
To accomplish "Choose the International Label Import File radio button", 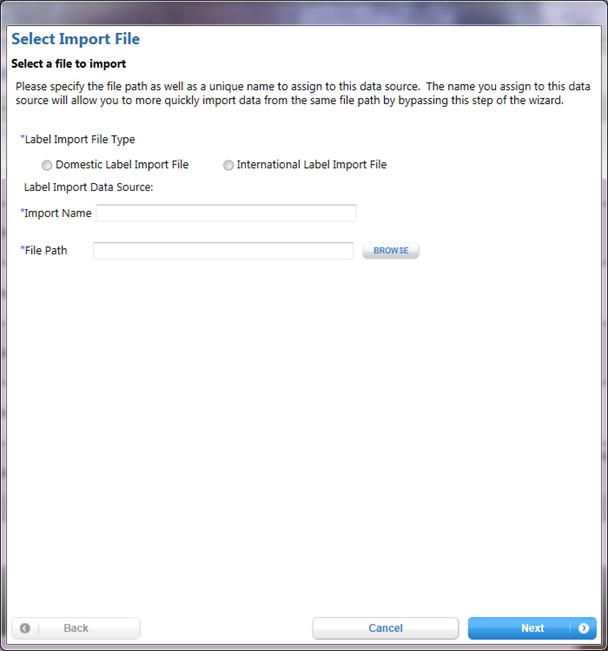I will click(x=228, y=165).
